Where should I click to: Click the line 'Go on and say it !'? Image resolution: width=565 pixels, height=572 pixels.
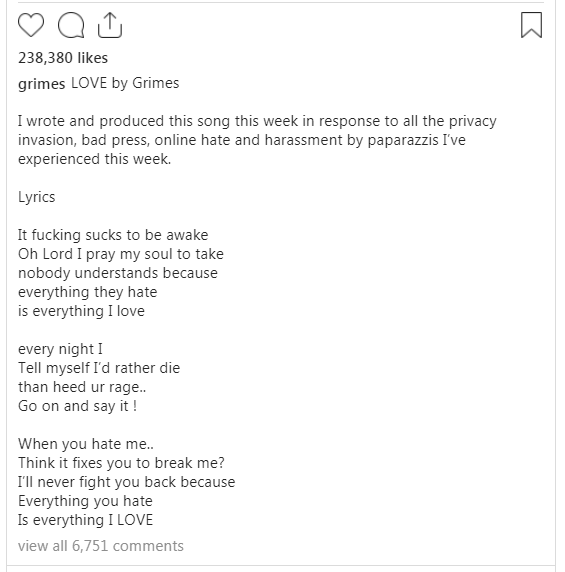78,406
